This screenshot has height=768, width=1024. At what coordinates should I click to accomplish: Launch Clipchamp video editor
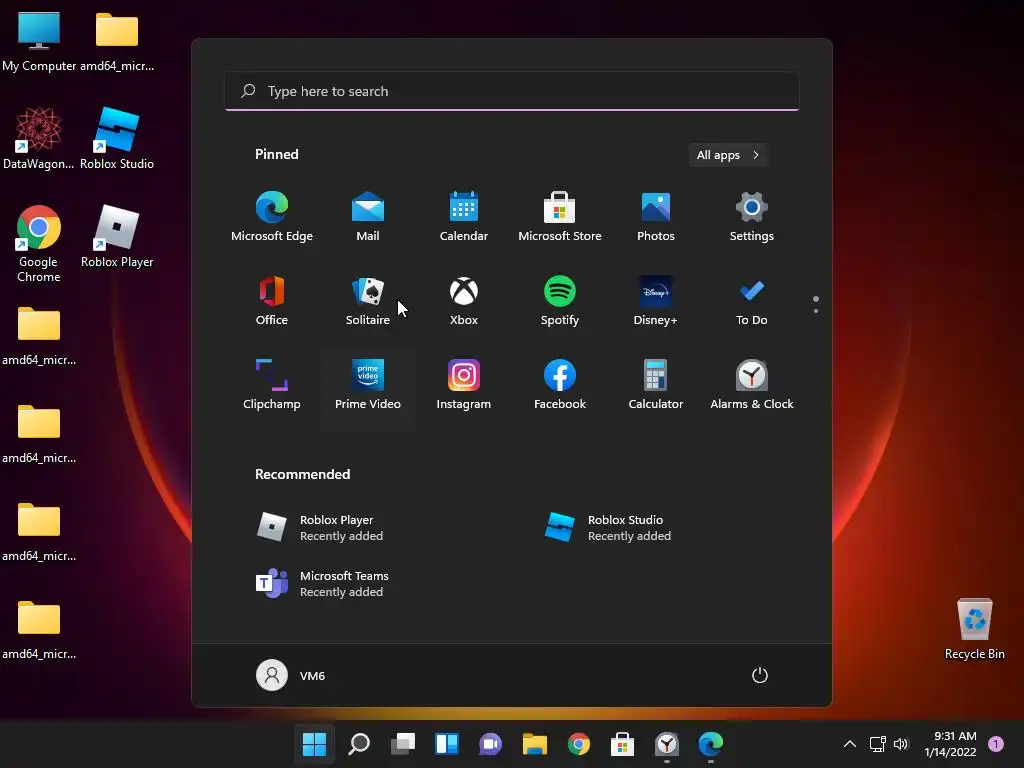[x=272, y=385]
